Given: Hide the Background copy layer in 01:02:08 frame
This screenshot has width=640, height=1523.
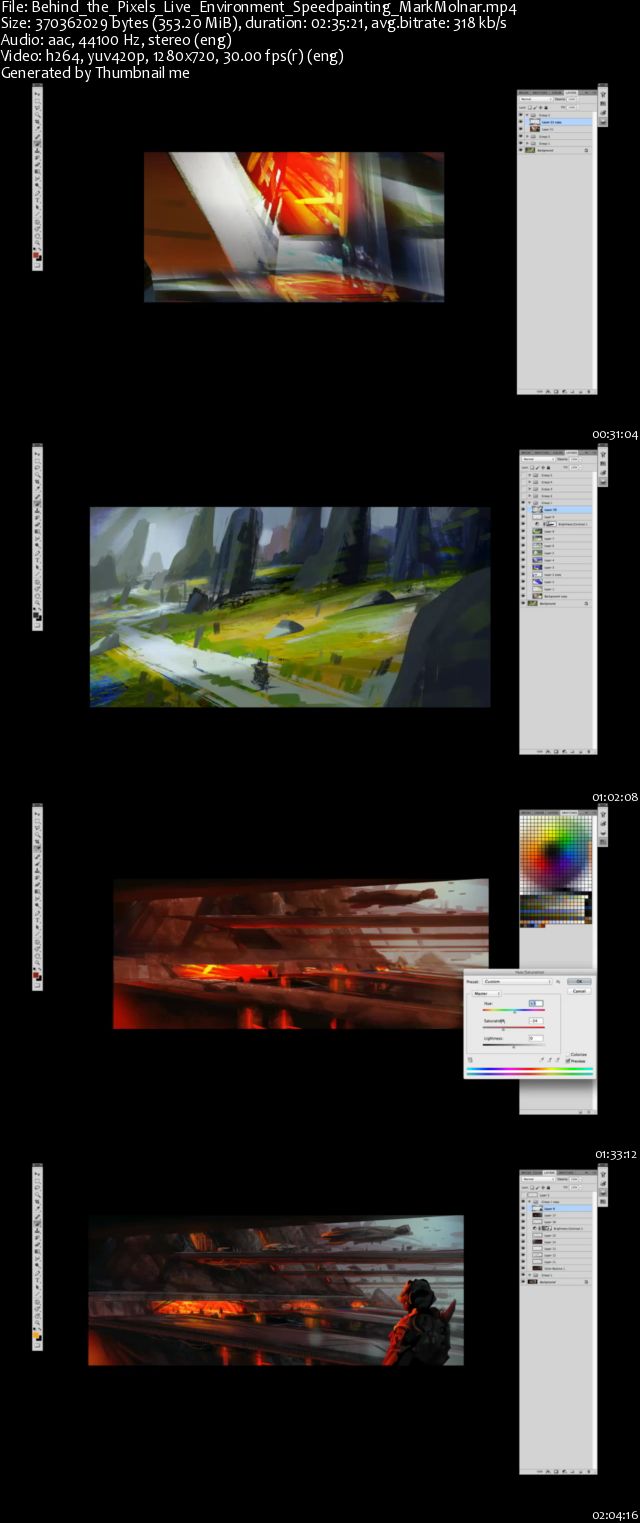Looking at the screenshot, I should (x=523, y=596).
